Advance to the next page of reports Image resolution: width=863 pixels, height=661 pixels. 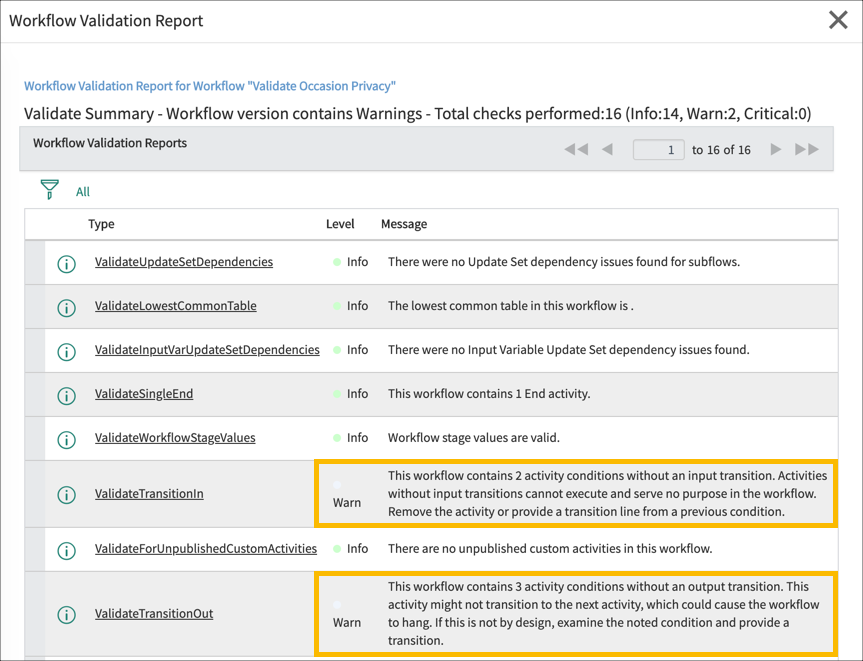pos(775,148)
